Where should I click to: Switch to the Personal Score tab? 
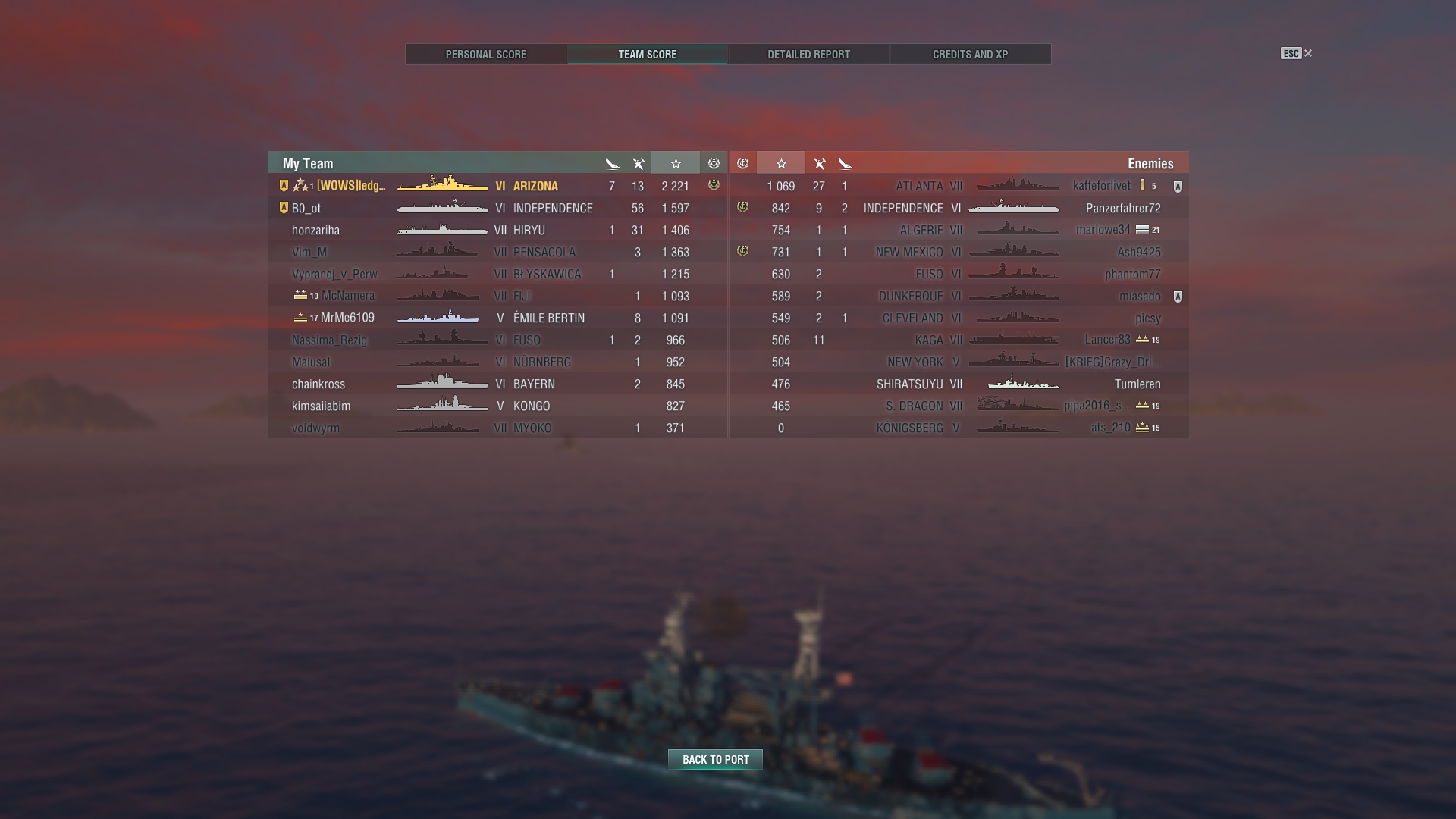coord(486,55)
